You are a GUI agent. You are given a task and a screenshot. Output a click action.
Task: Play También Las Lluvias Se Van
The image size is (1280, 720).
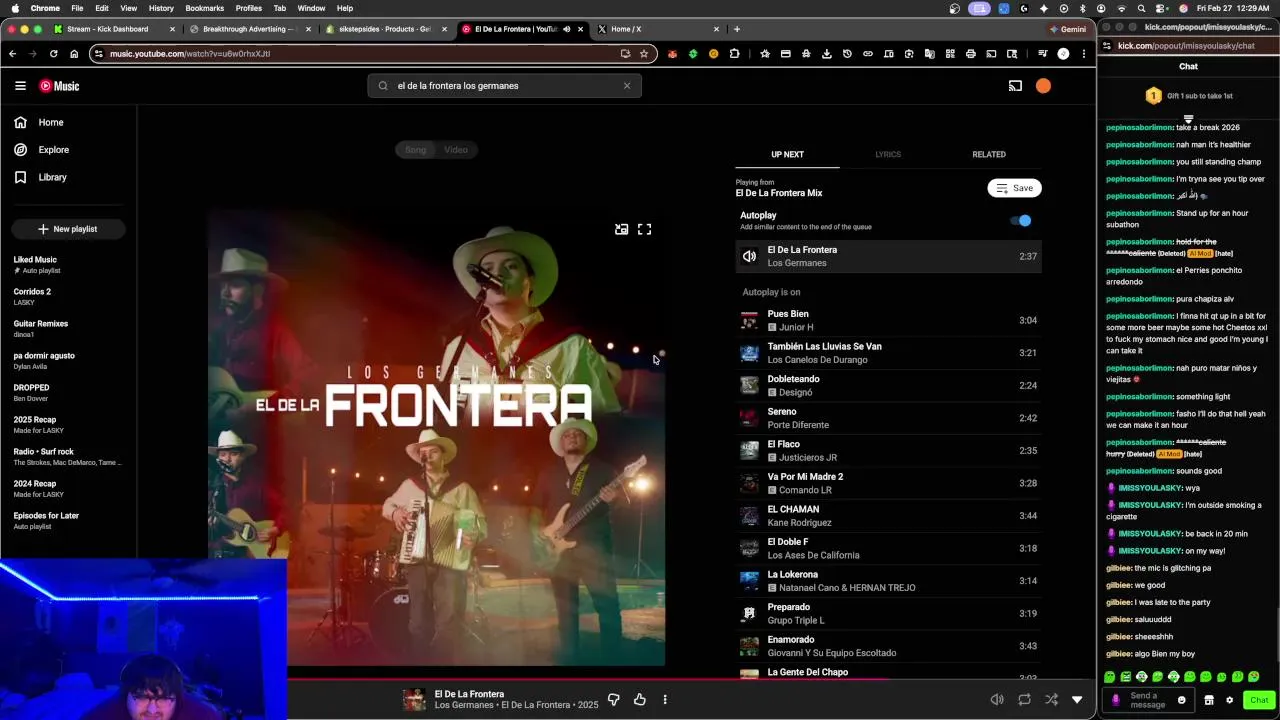point(888,353)
